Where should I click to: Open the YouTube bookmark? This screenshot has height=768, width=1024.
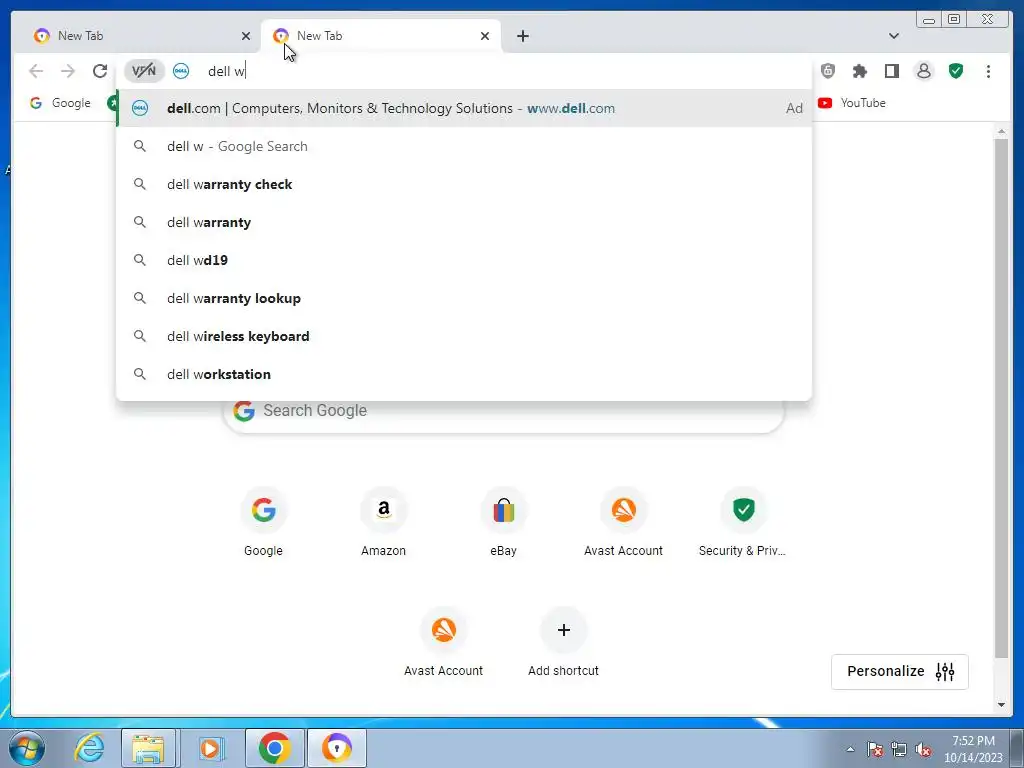point(852,103)
